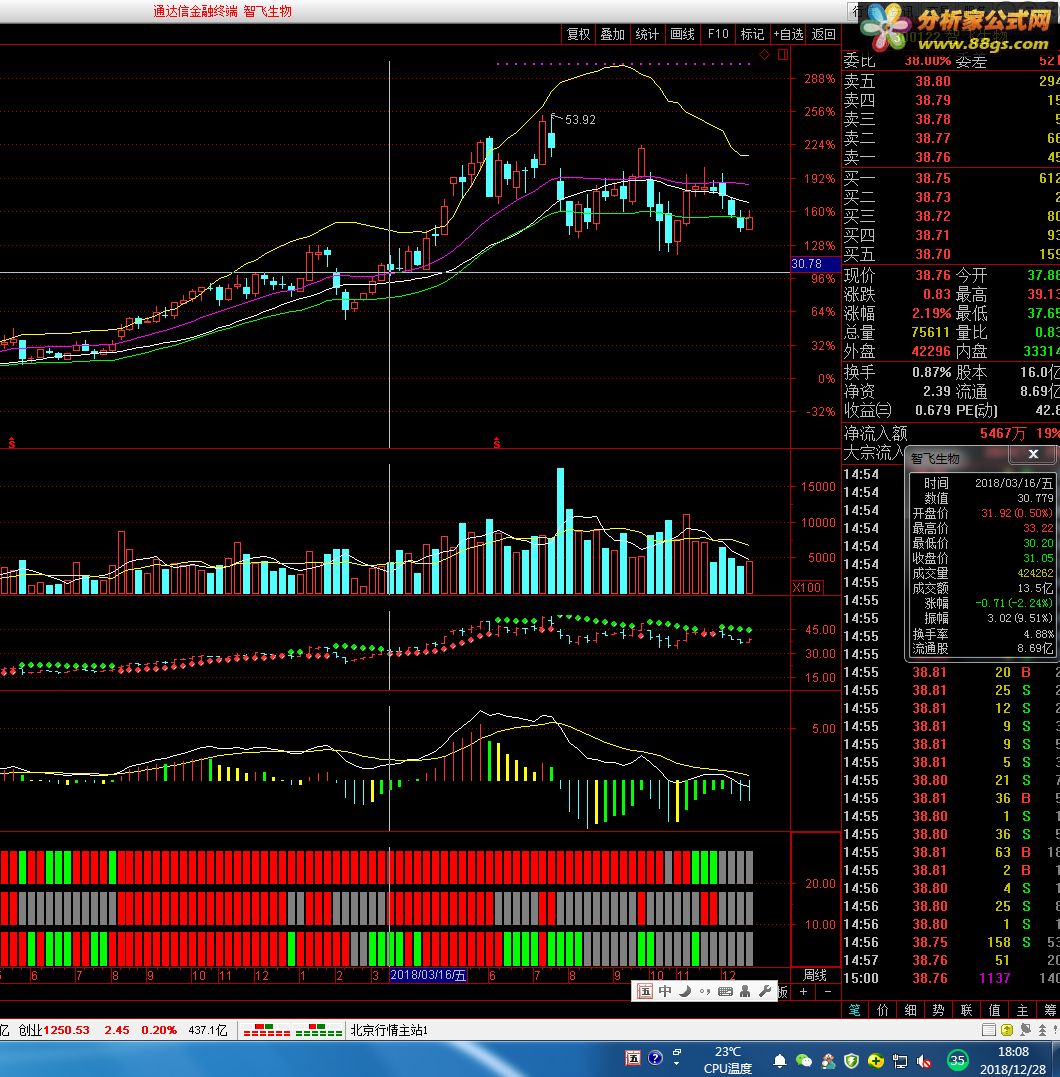
Task: Click the 卖五 price 38.80
Action: pyautogui.click(x=933, y=81)
